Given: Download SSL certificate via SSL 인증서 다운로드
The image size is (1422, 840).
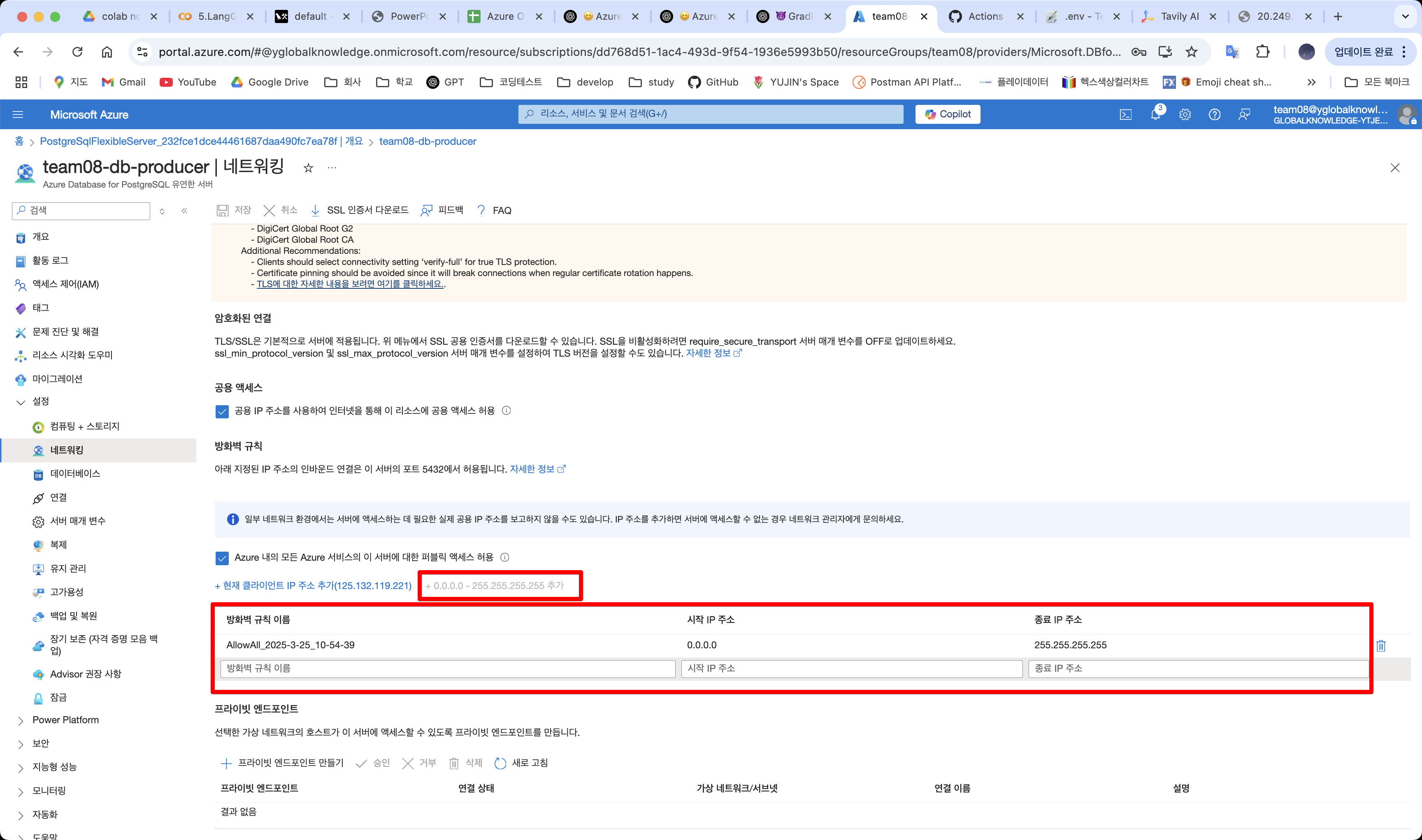Looking at the screenshot, I should click(360, 210).
